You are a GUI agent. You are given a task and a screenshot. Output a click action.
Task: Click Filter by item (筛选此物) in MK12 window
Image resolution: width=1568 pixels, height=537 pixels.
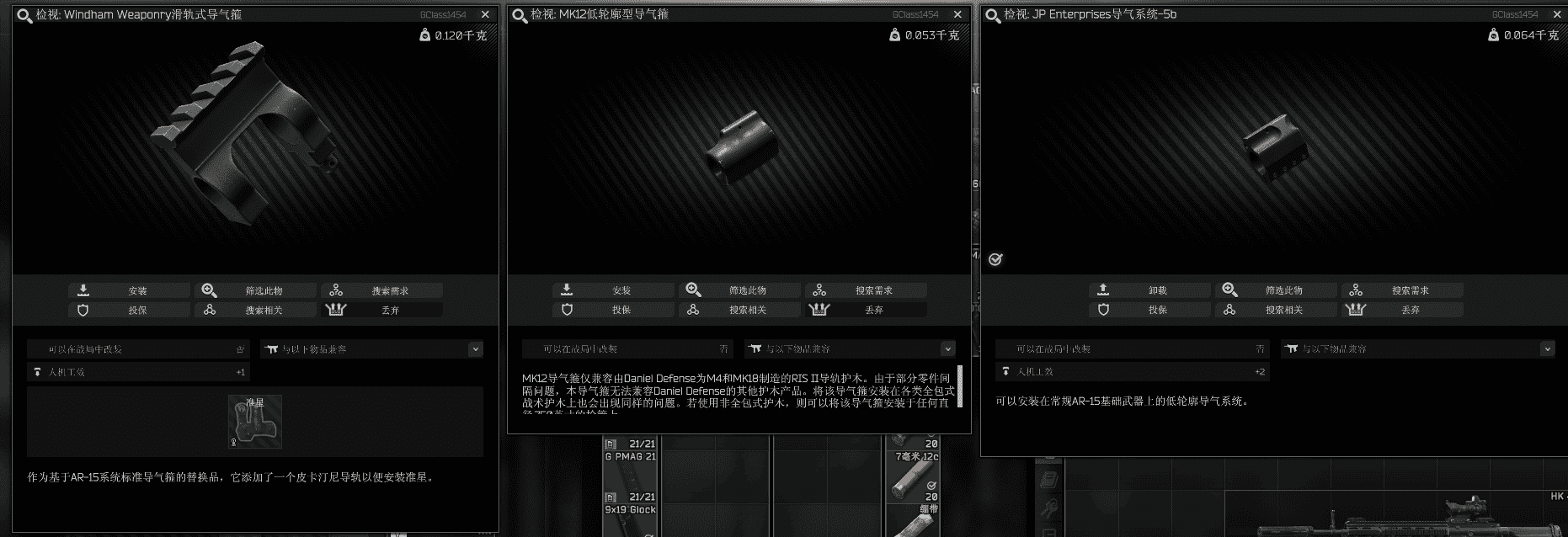739,290
